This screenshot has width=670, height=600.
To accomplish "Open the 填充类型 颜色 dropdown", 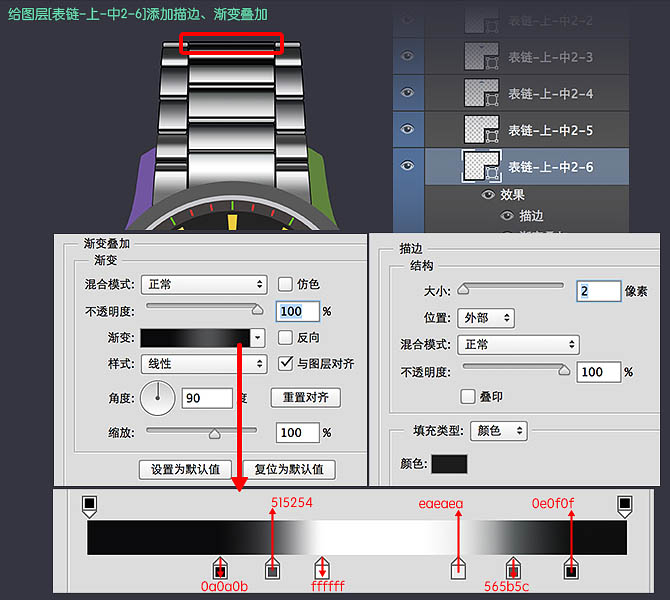I will (499, 431).
